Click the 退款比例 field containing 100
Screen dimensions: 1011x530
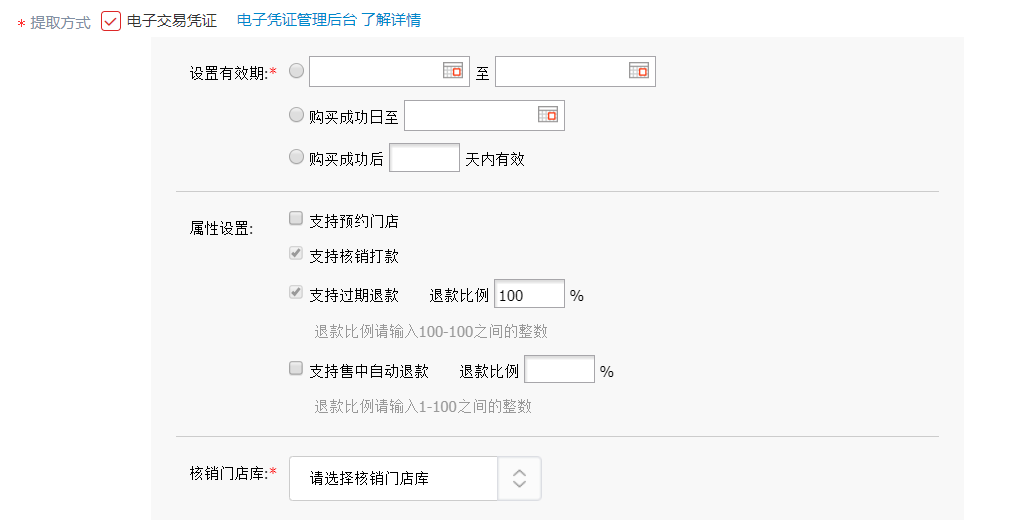click(x=529, y=293)
